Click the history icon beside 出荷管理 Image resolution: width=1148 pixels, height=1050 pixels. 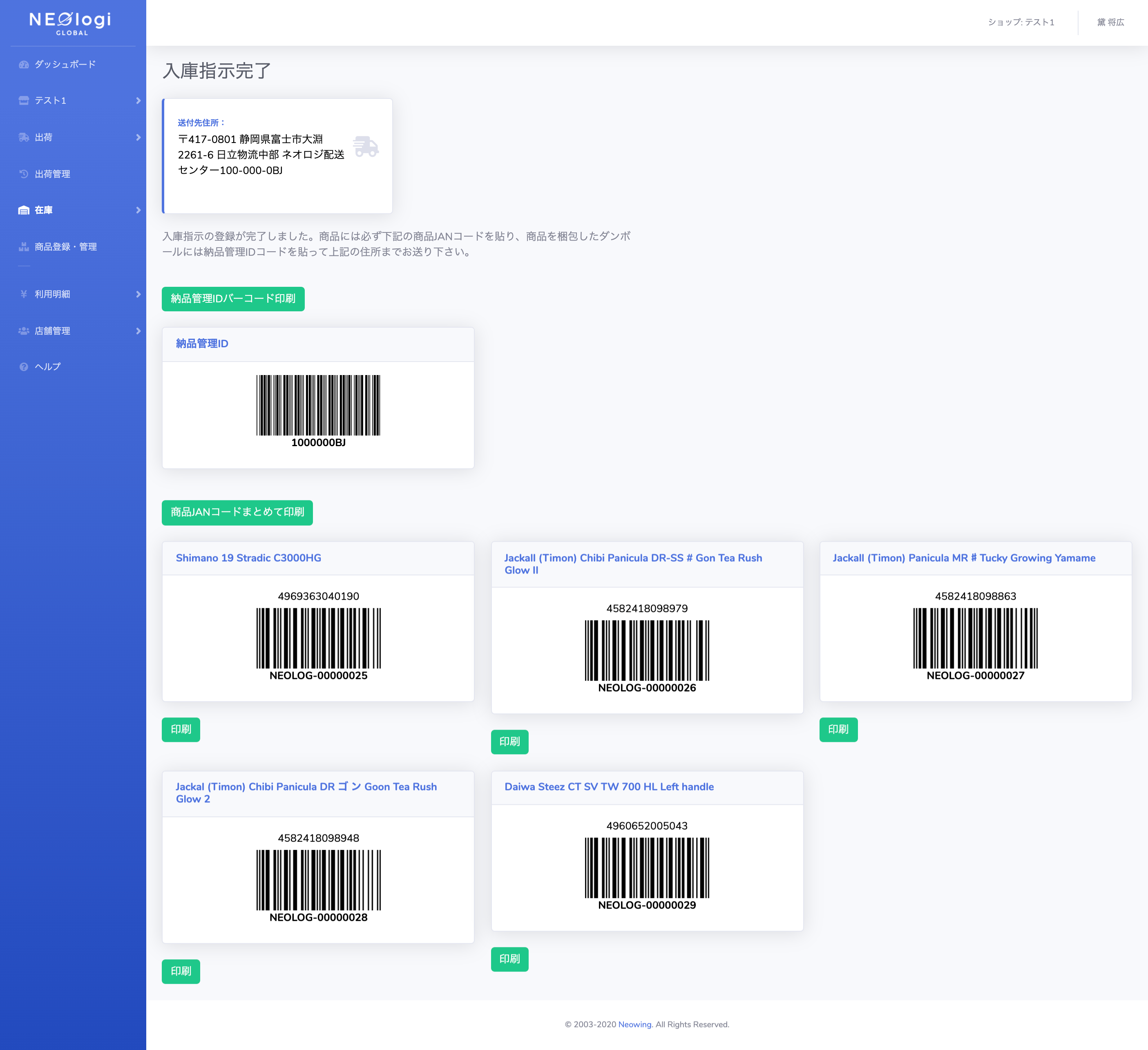click(23, 174)
